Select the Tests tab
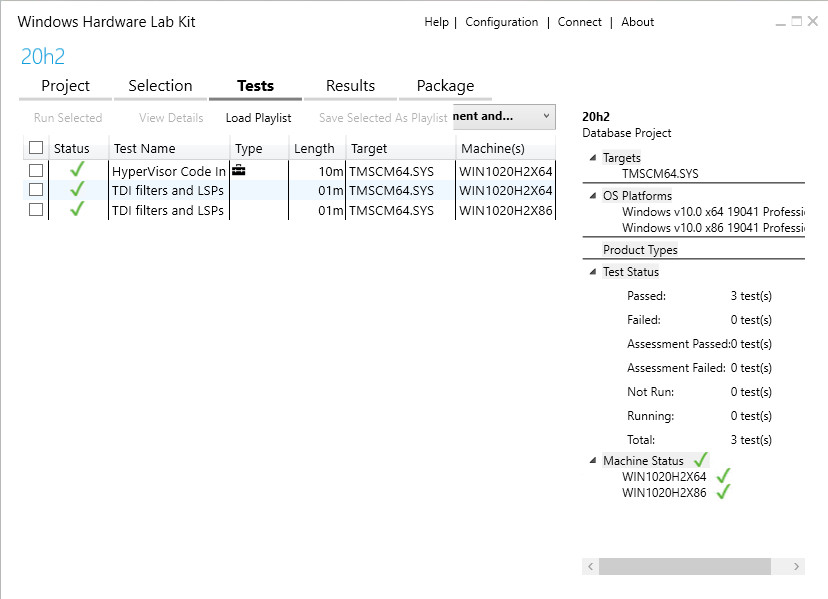 [x=255, y=86]
